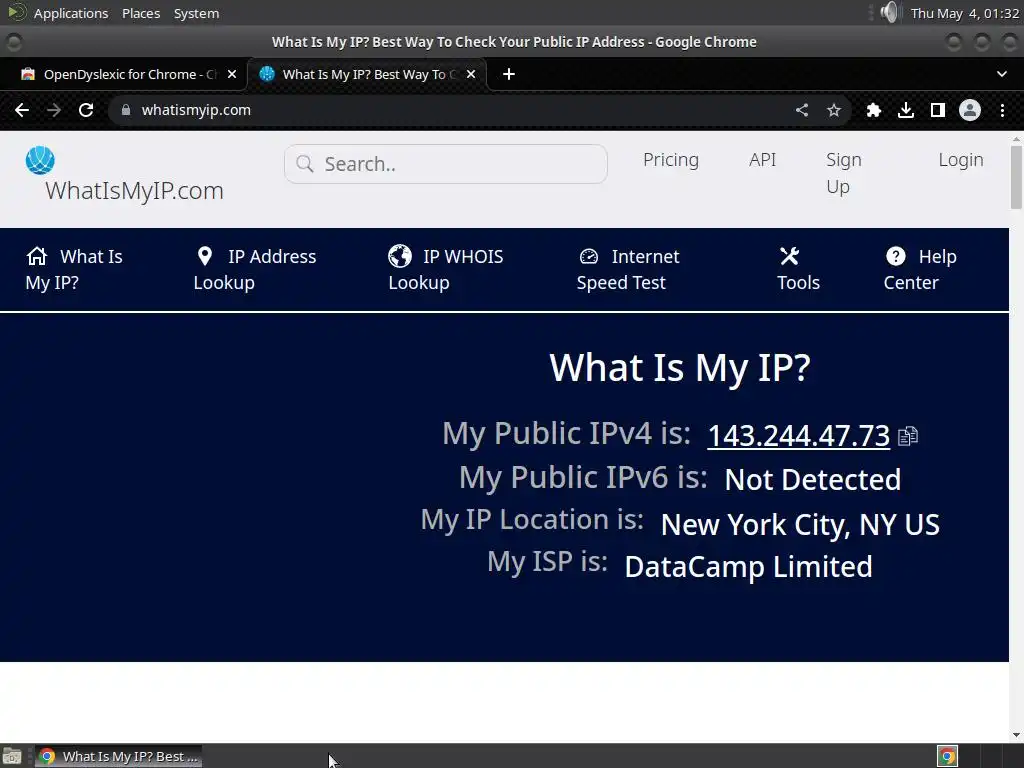Click the WhatIsMyIP.com globe logo
The image size is (1024, 768).
[x=40, y=161]
